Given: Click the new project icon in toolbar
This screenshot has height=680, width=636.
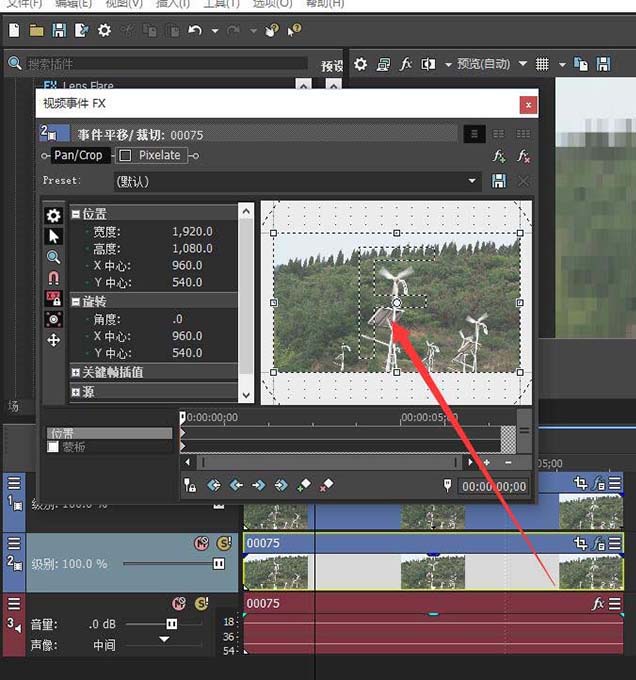Looking at the screenshot, I should (14, 31).
